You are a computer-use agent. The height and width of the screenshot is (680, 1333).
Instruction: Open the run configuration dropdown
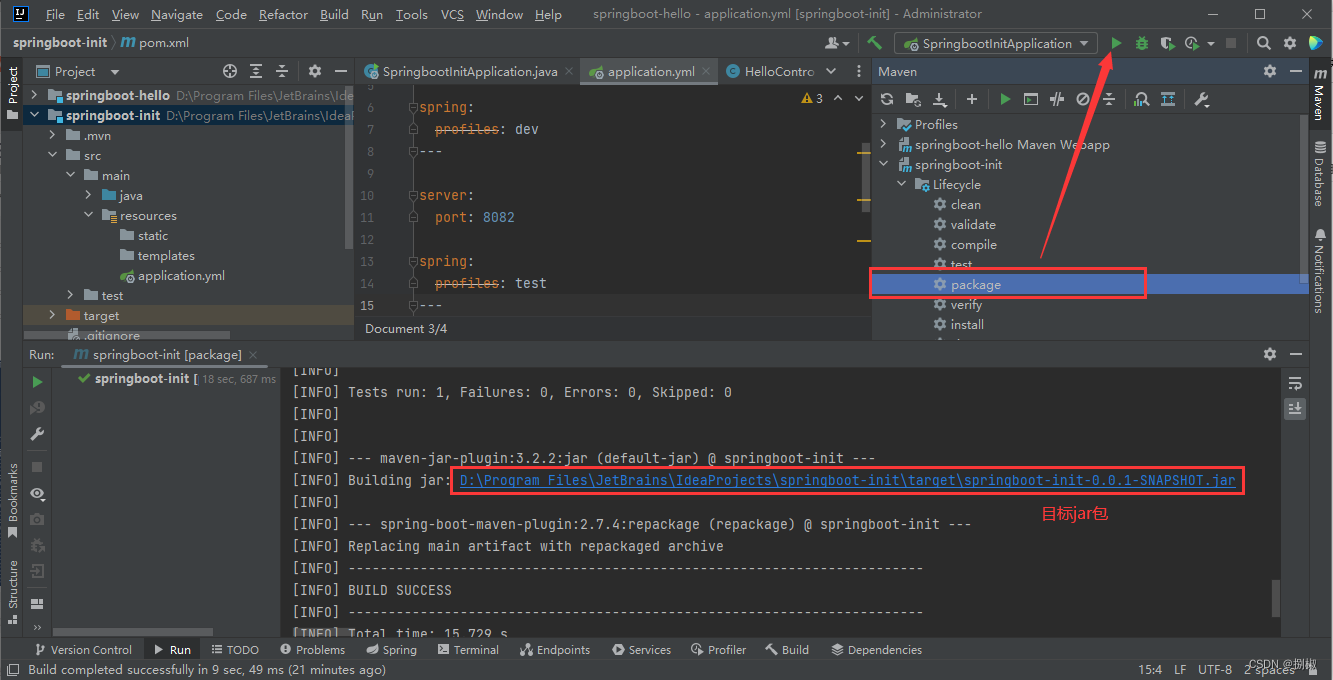tap(997, 43)
